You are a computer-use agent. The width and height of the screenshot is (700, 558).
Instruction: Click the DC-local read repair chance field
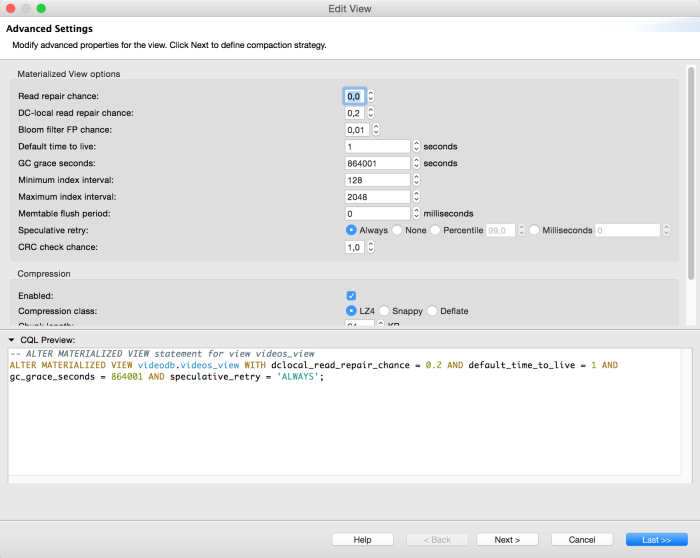click(x=354, y=113)
